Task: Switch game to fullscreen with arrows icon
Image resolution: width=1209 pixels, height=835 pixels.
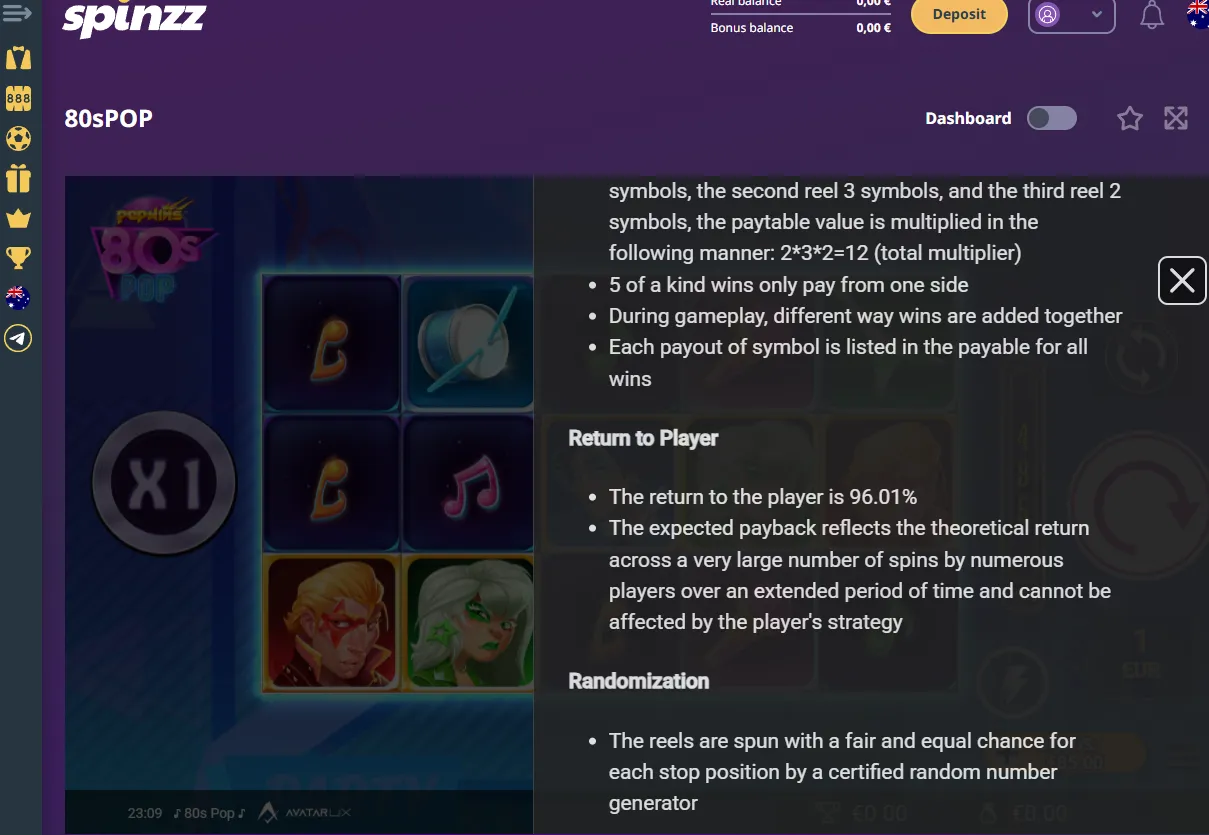Action: (1176, 118)
